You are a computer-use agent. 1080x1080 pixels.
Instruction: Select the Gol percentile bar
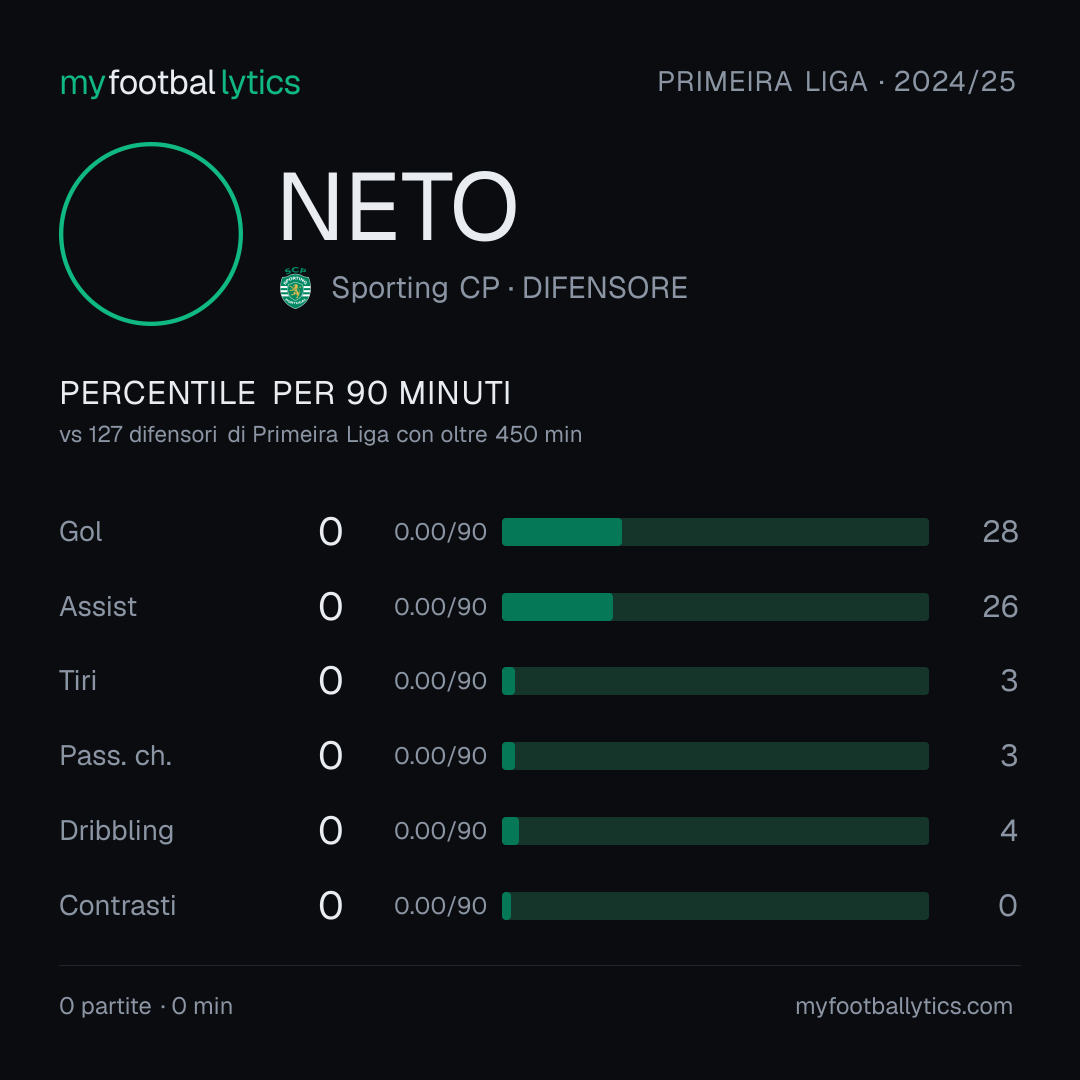tap(715, 532)
